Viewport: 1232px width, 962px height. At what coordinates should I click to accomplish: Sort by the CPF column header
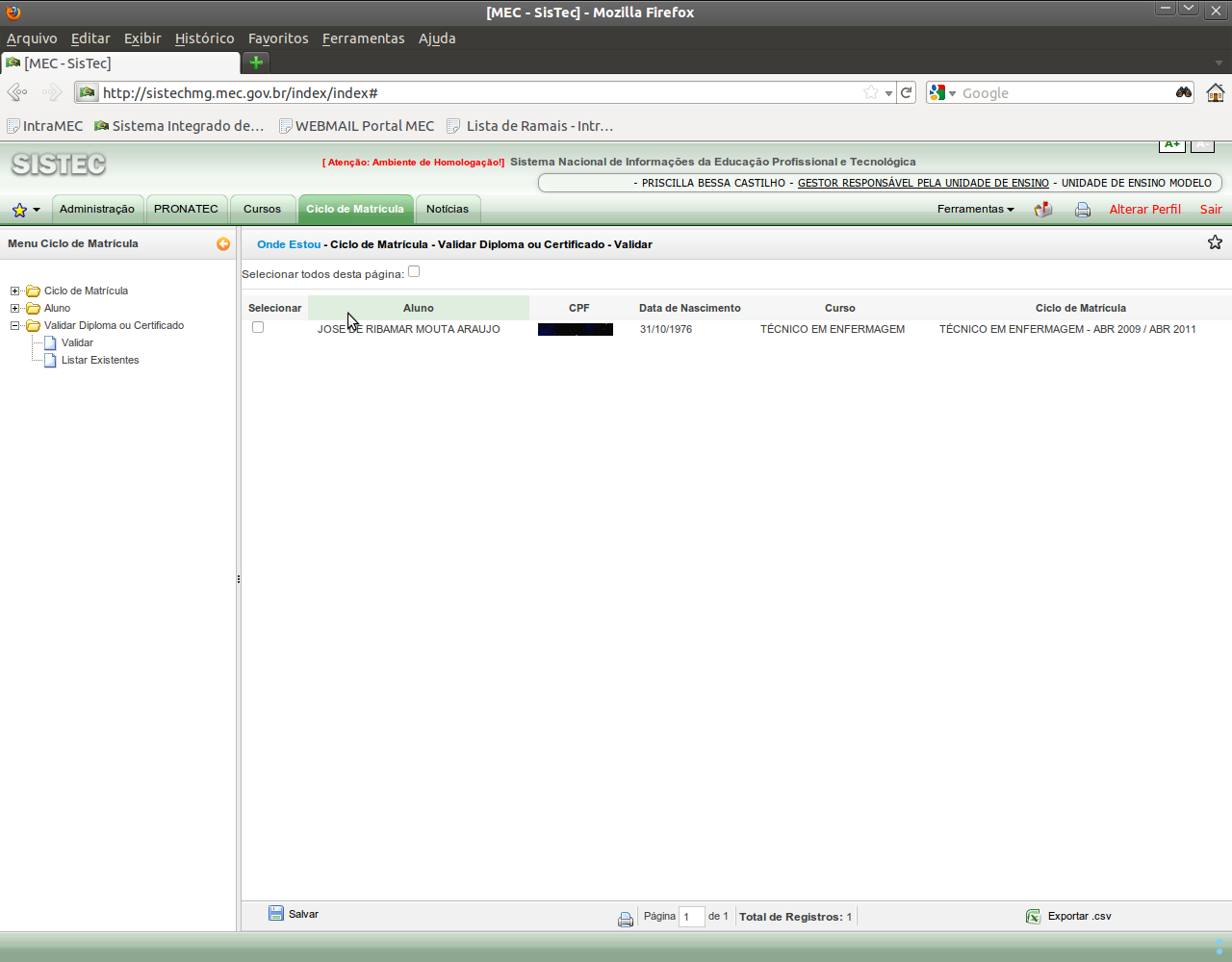click(x=579, y=308)
